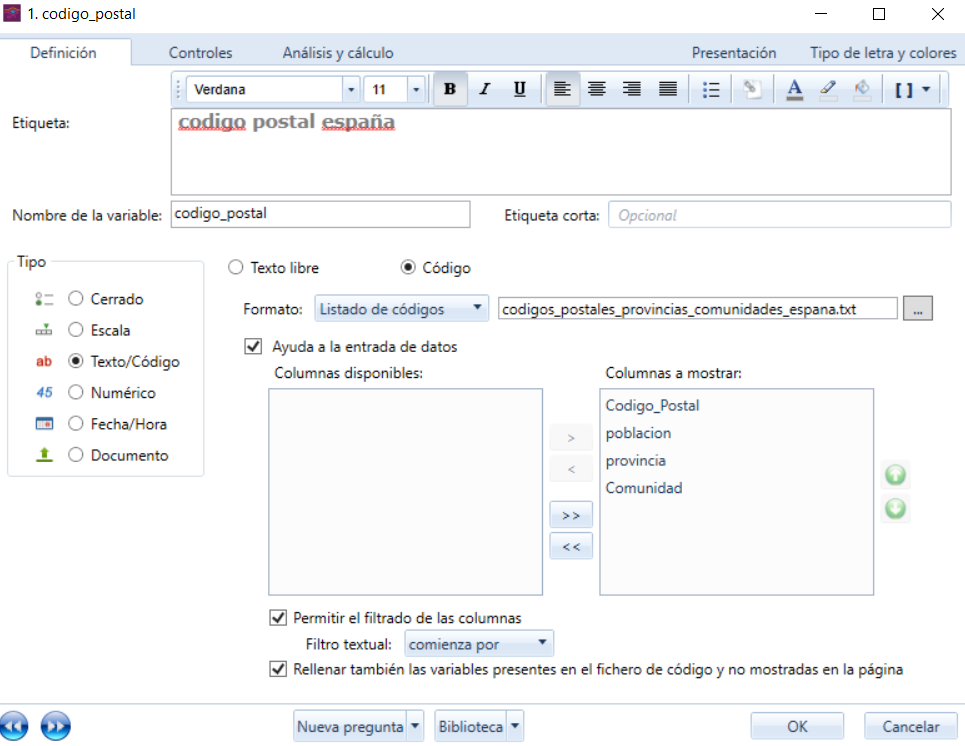965x746 pixels.
Task: Select the Fecha/Hora question type
Action: tap(76, 423)
